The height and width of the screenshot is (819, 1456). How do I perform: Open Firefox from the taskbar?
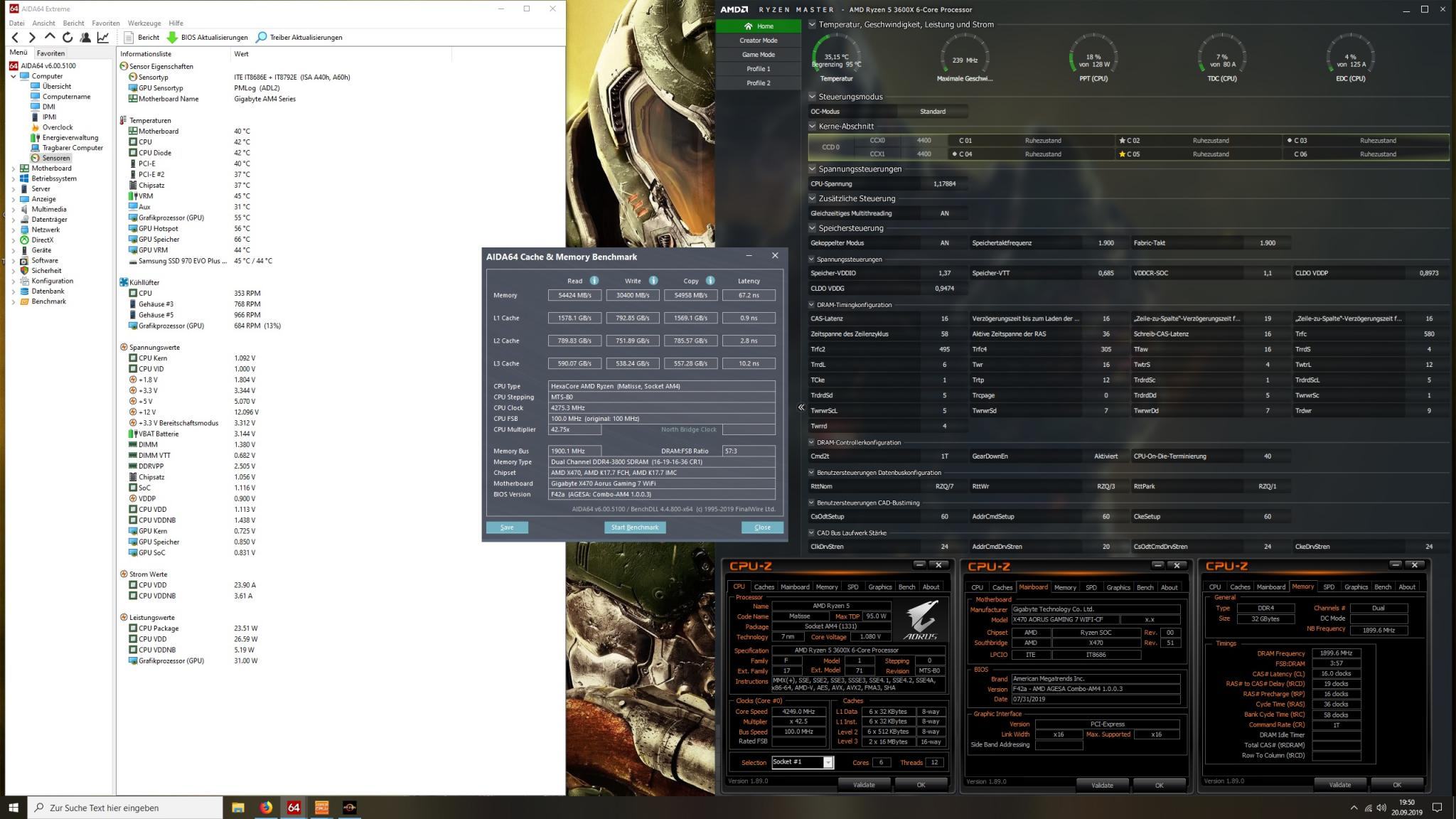coord(266,808)
